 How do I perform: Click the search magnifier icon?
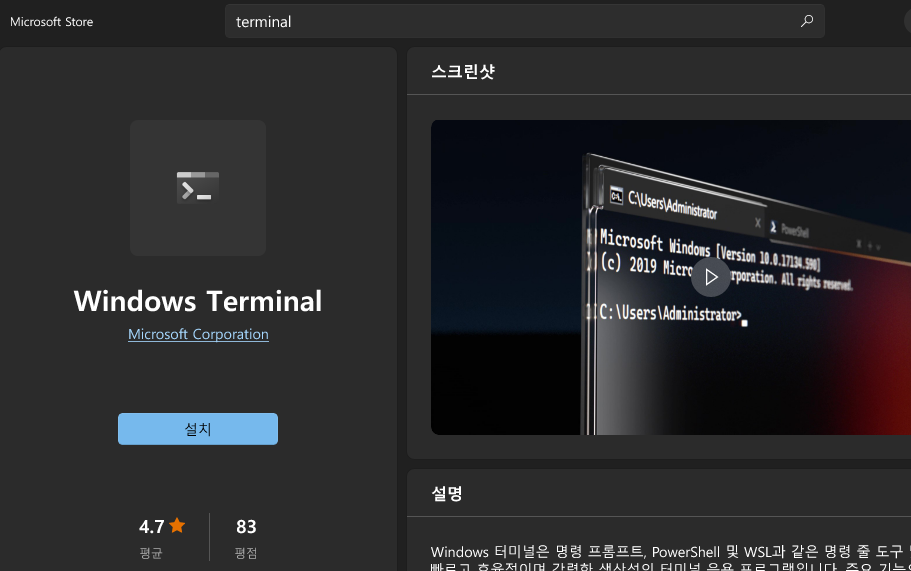(806, 21)
